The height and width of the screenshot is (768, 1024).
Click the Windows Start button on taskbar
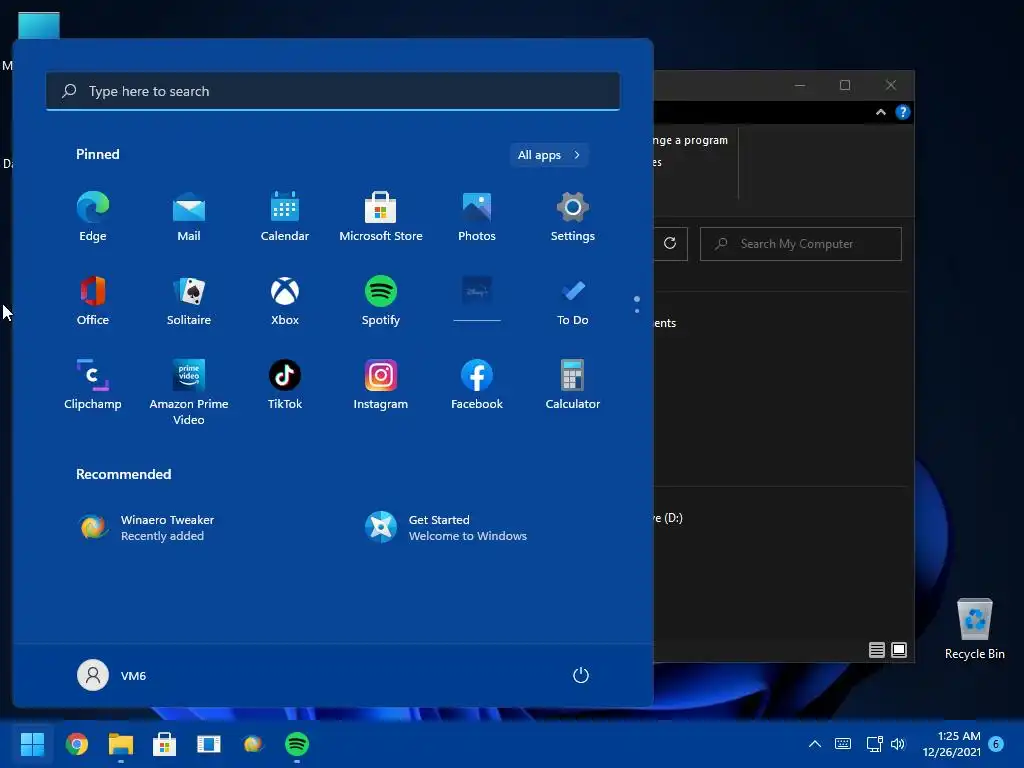coord(32,744)
